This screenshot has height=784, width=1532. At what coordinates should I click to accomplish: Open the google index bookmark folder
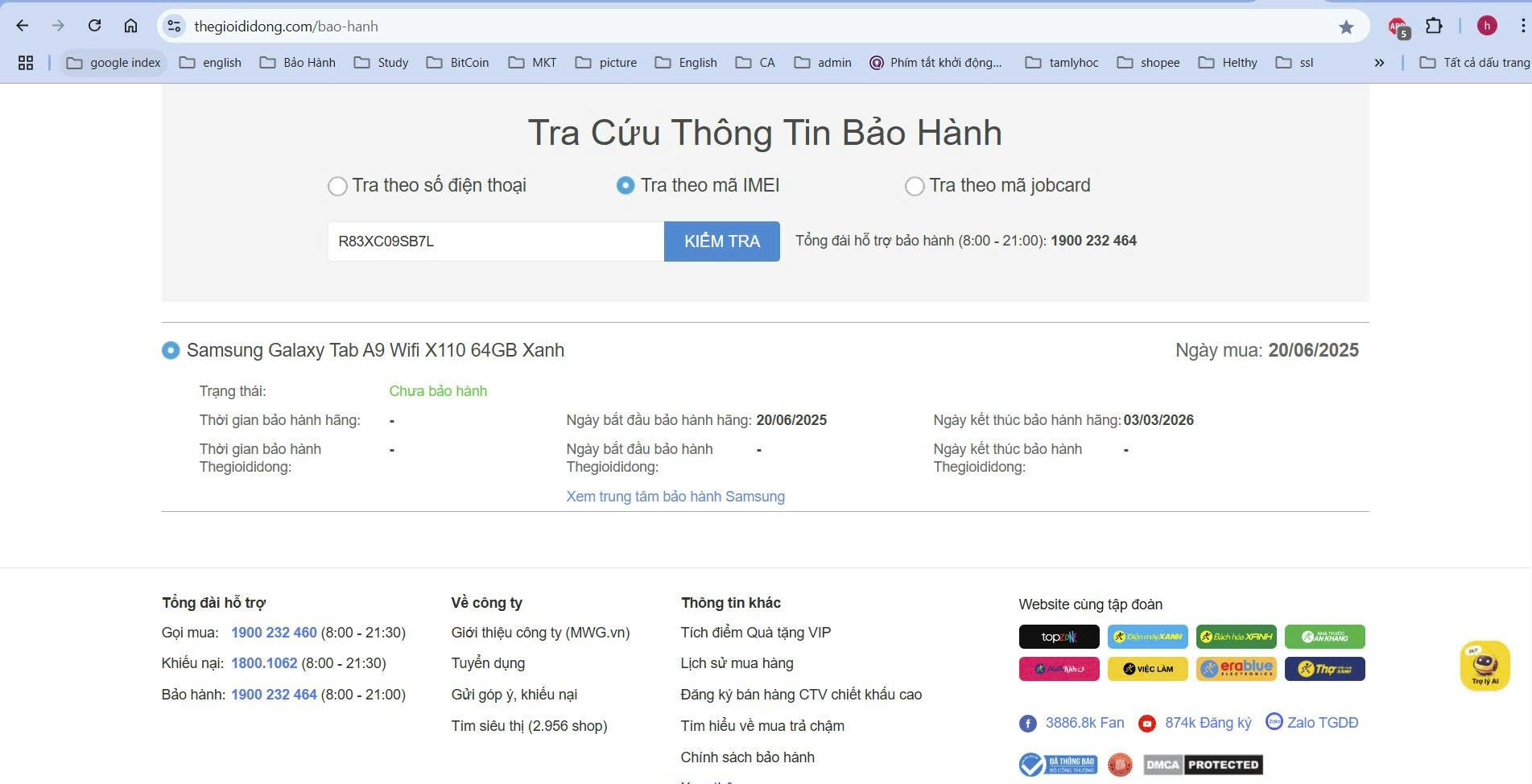pos(114,63)
